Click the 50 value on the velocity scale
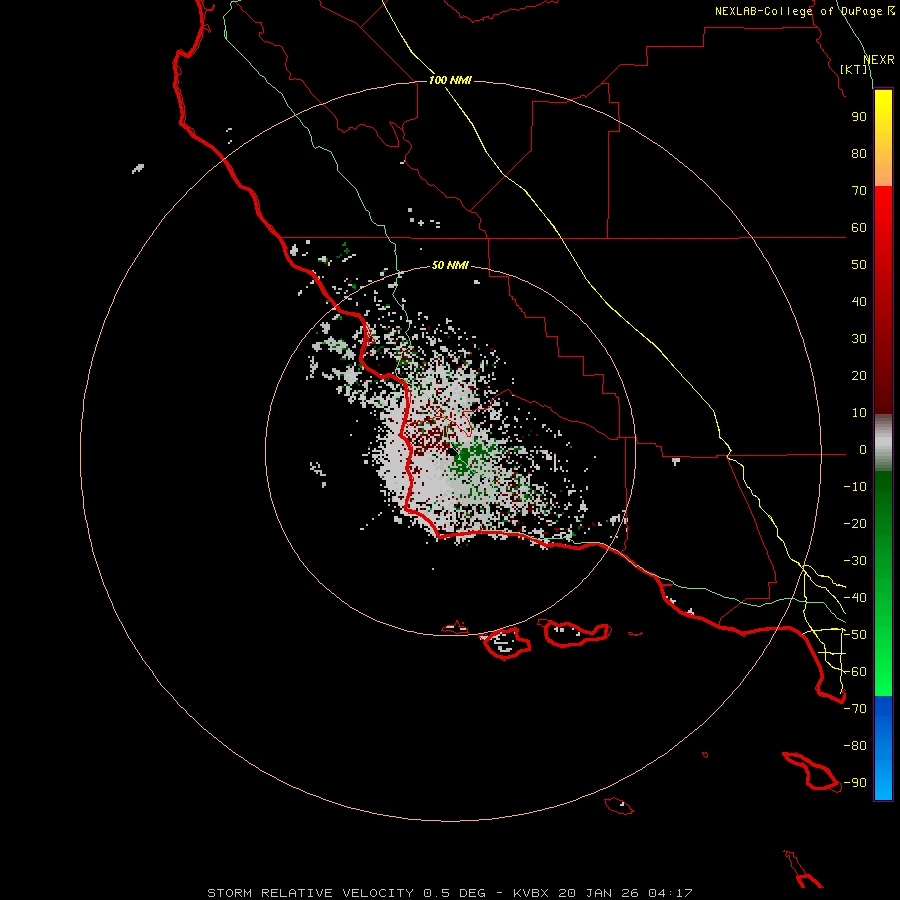Image resolution: width=900 pixels, height=900 pixels. coord(859,265)
